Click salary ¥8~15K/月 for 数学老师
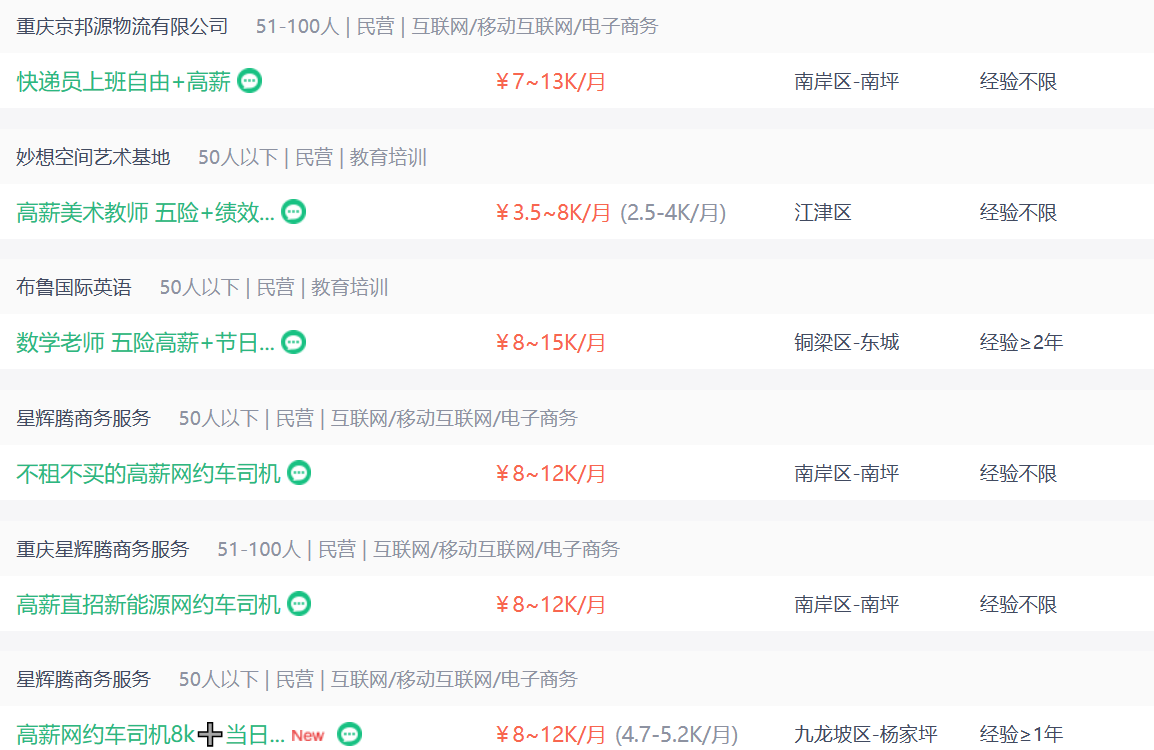1154x750 pixels. point(551,342)
